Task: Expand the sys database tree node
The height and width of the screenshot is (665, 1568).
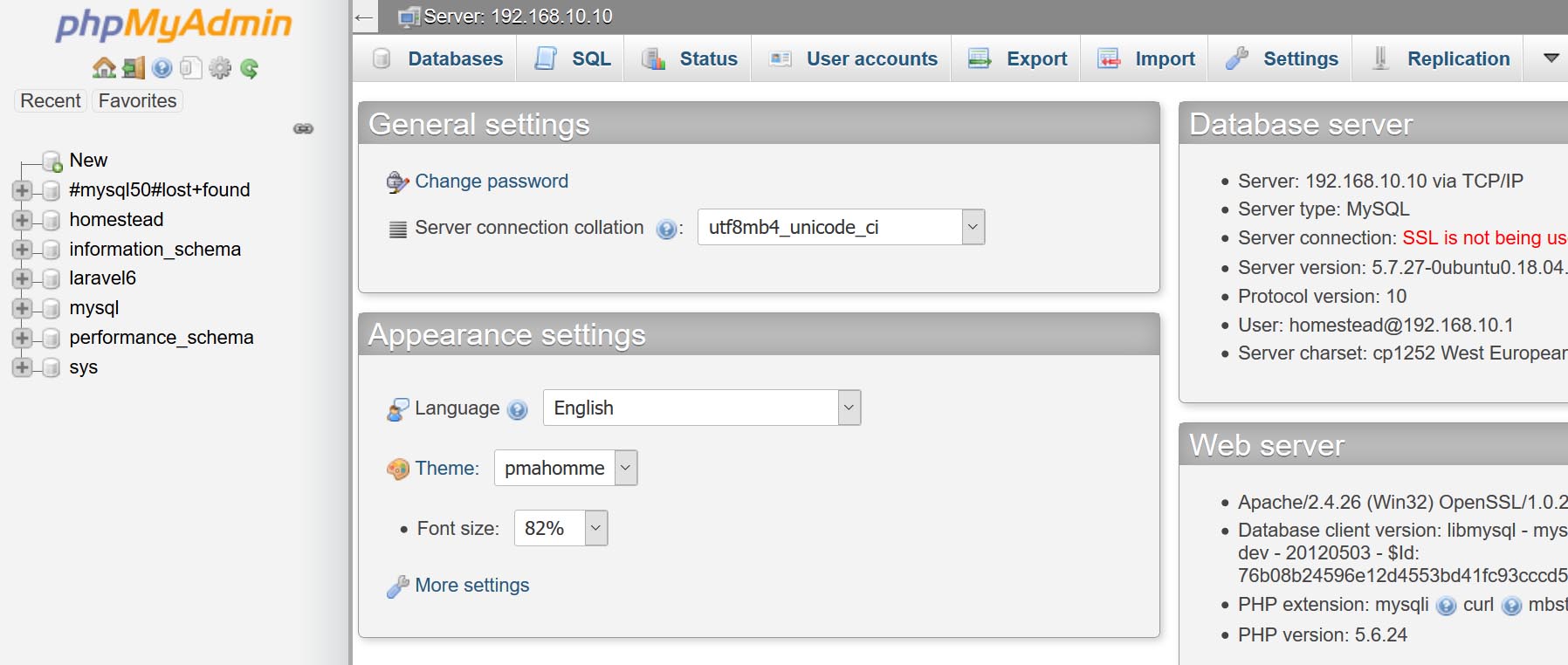Action: click(x=22, y=367)
